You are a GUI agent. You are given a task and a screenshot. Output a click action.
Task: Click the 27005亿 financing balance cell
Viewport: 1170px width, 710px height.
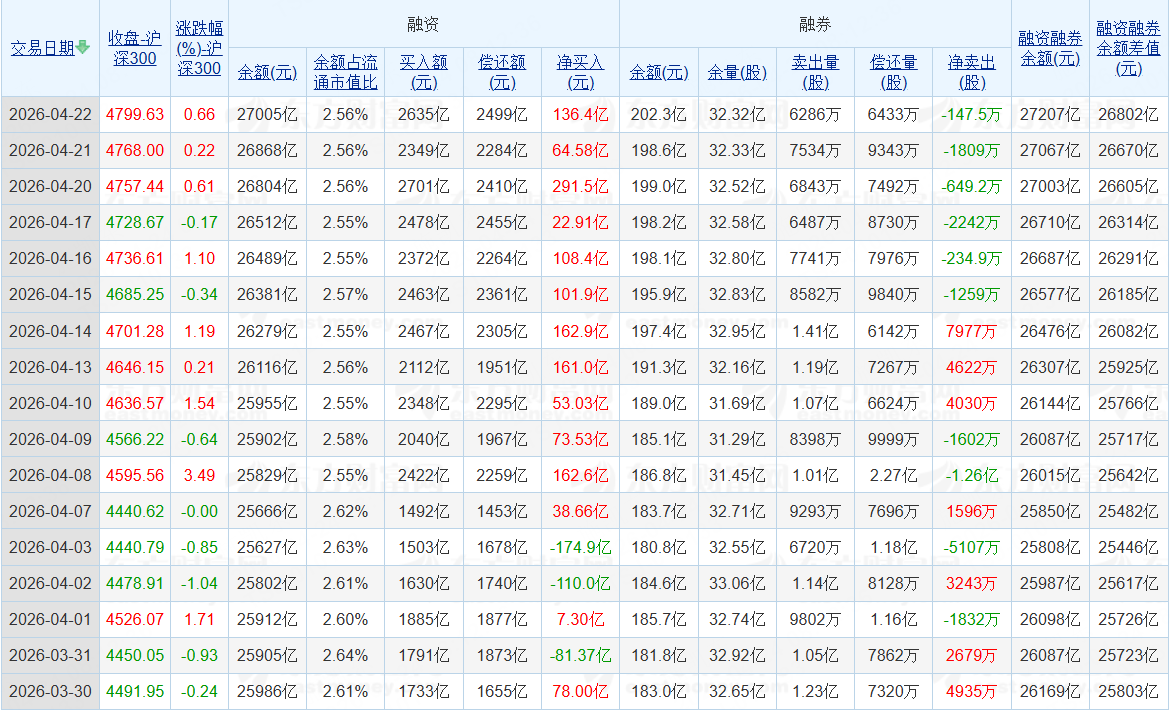(267, 114)
